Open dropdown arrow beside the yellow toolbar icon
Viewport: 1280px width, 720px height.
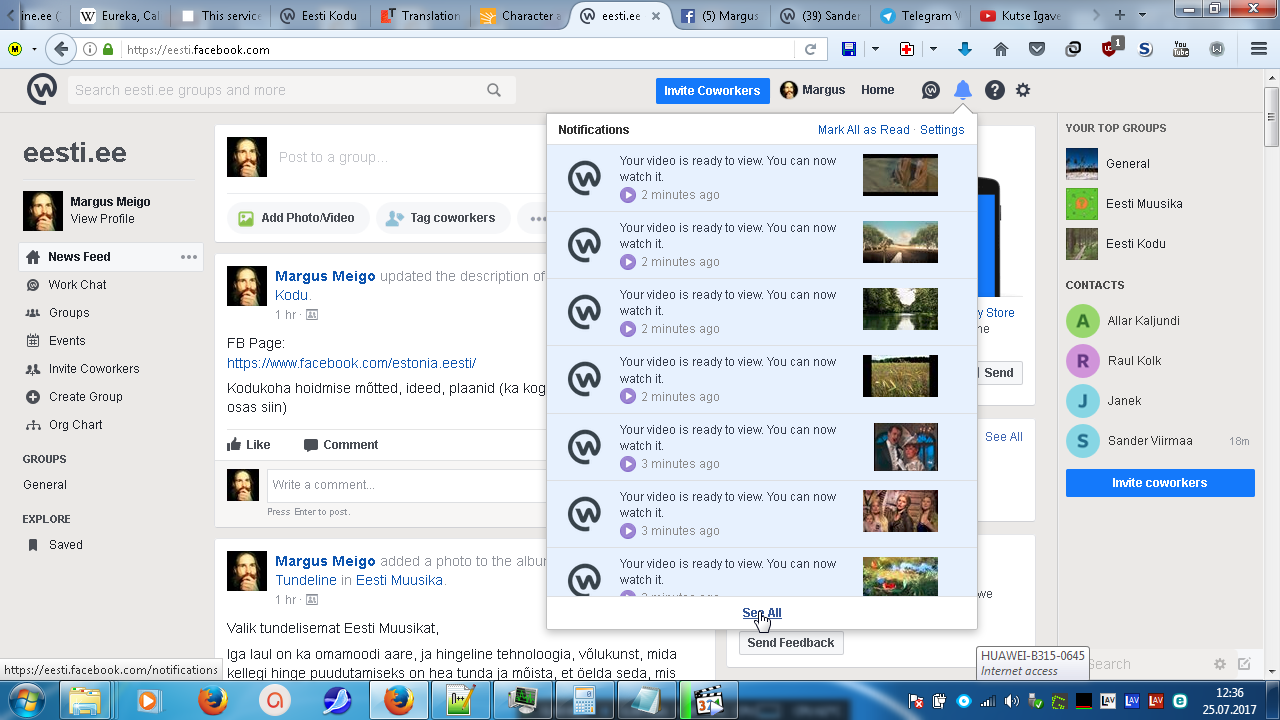pyautogui.click(x=34, y=49)
